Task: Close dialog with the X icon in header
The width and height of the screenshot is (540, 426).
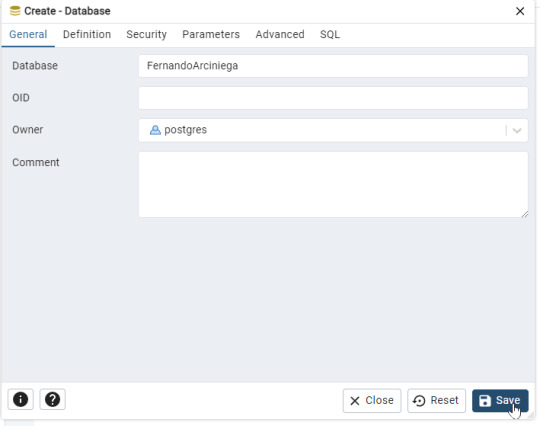Action: [520, 11]
